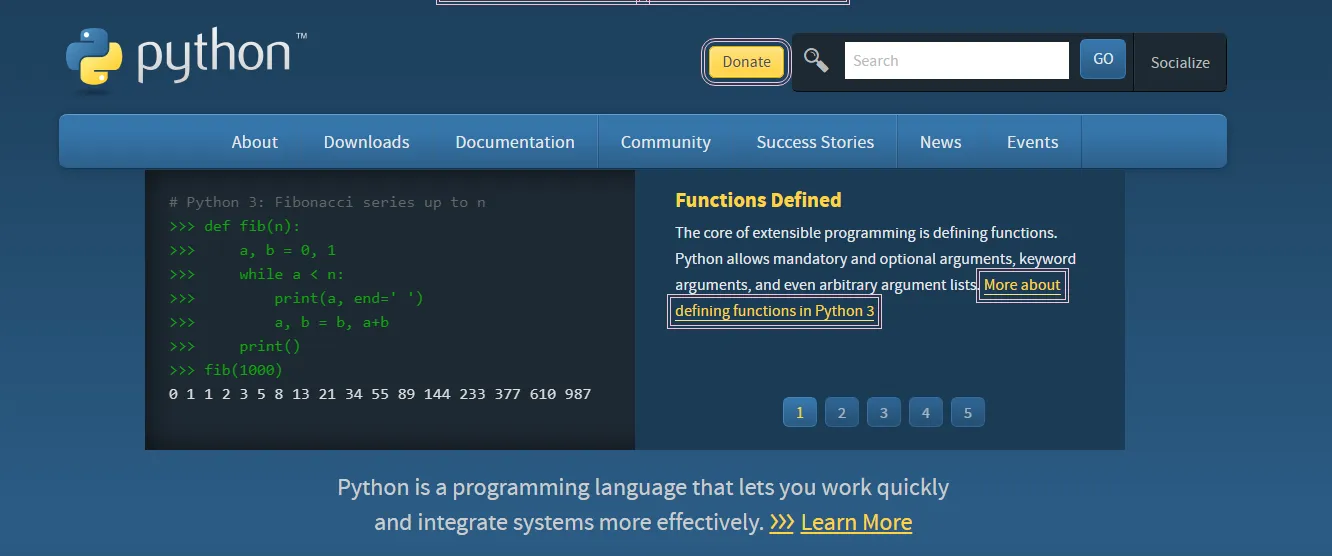
Task: Follow the 'More about defining functions' link
Action: click(x=775, y=311)
